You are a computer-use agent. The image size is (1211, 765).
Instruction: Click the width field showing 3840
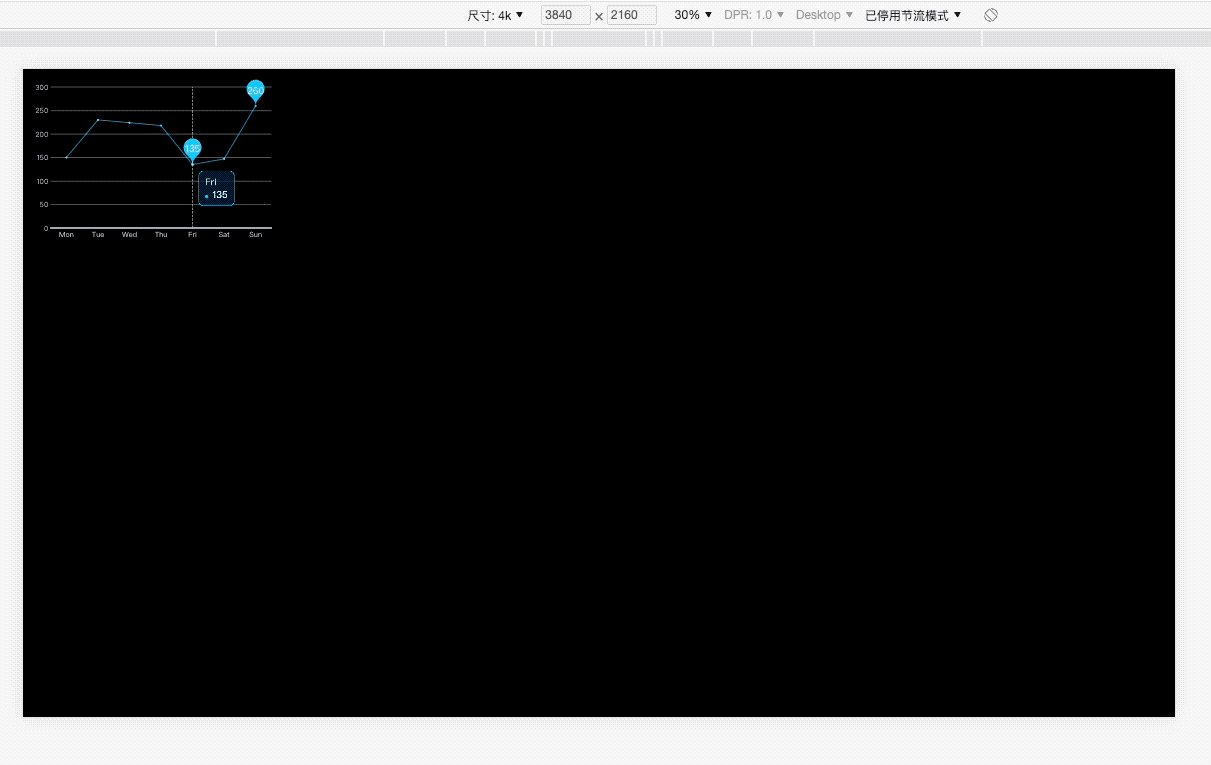tap(566, 15)
